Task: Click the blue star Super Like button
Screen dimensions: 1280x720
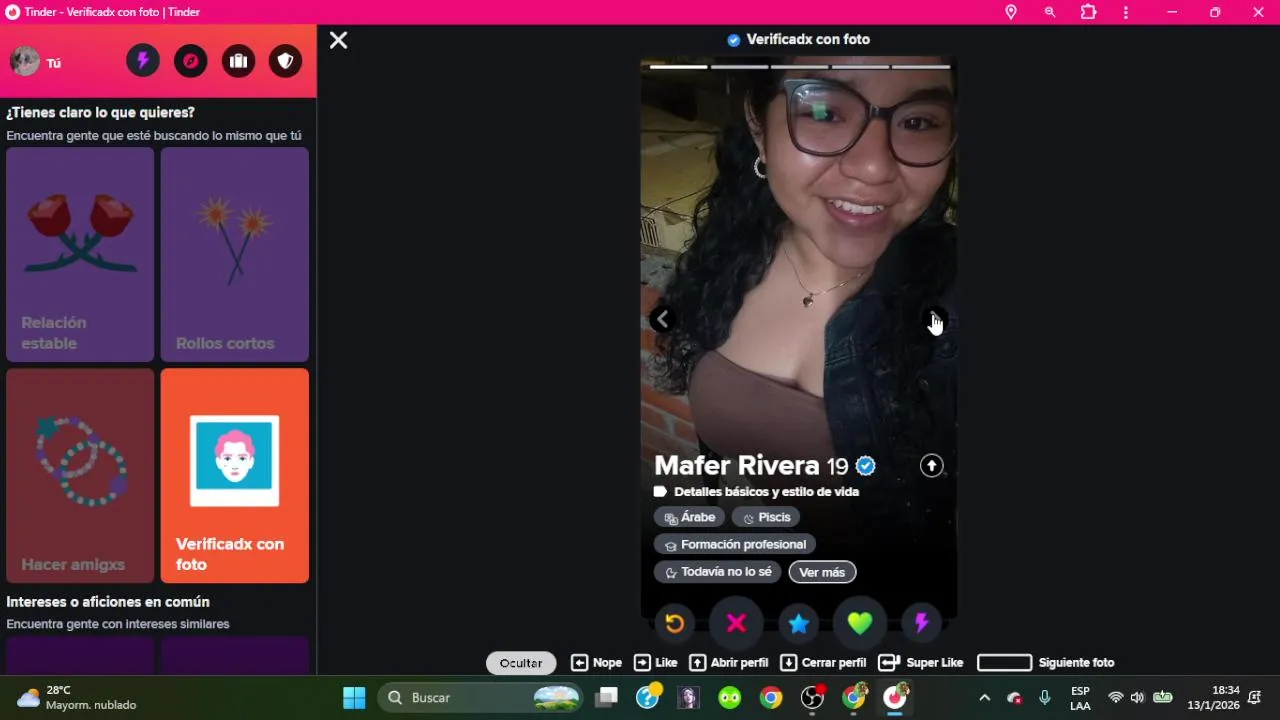Action: point(798,623)
